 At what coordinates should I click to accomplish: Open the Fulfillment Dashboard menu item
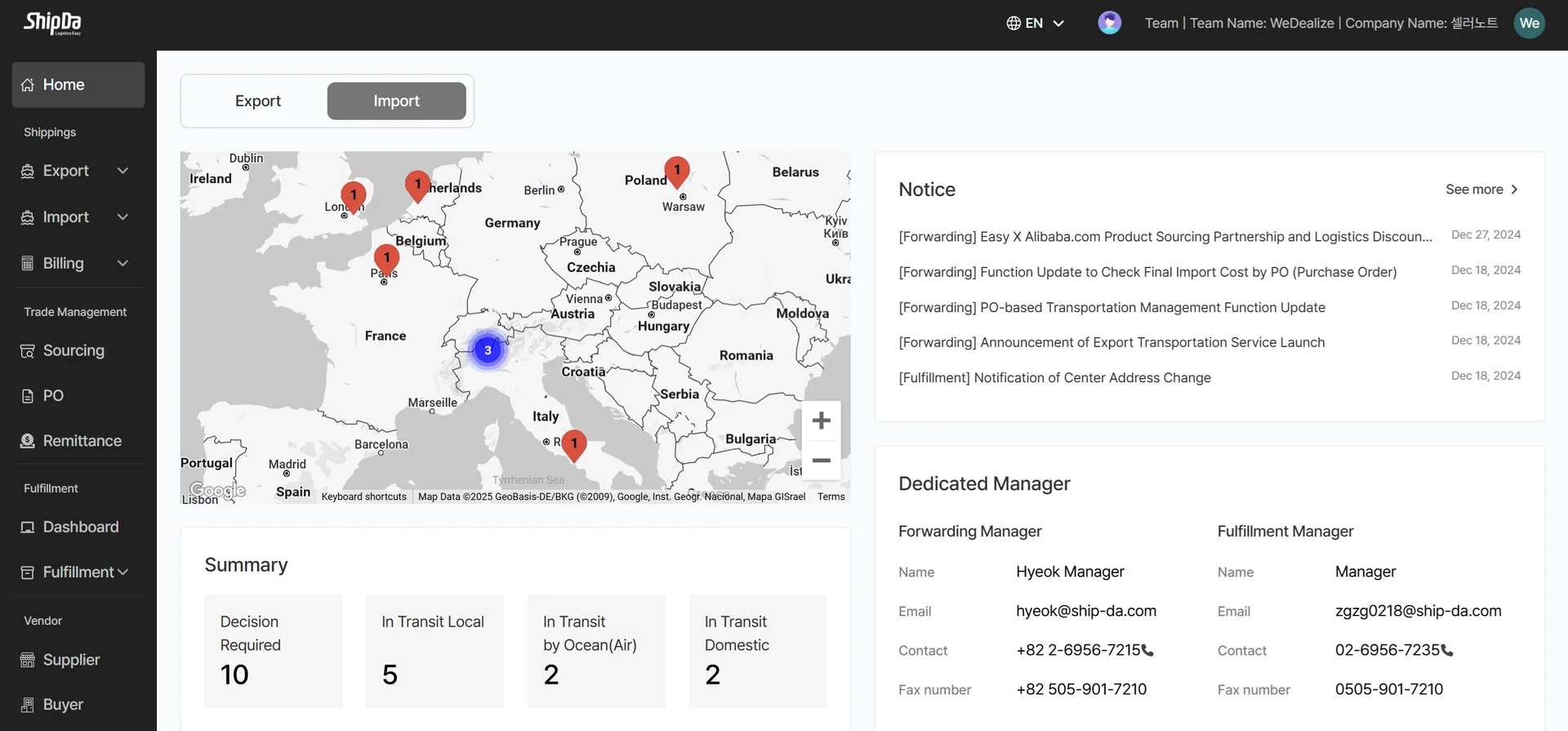point(78,527)
